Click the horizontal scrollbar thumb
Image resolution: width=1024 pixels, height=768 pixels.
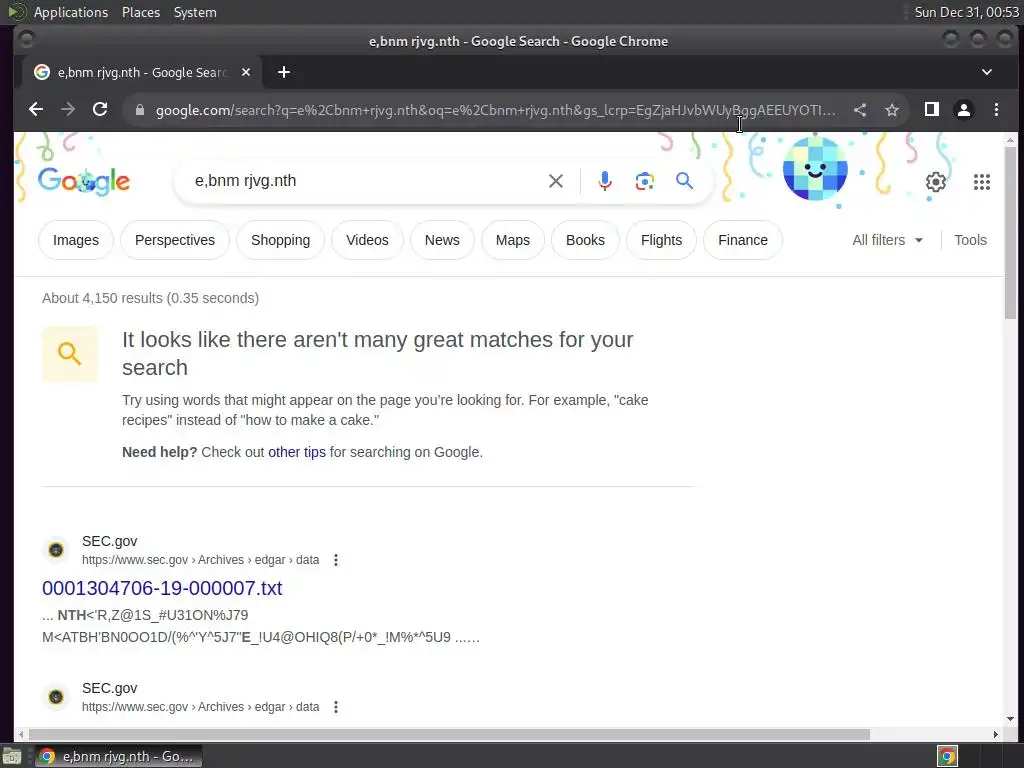(x=449, y=735)
